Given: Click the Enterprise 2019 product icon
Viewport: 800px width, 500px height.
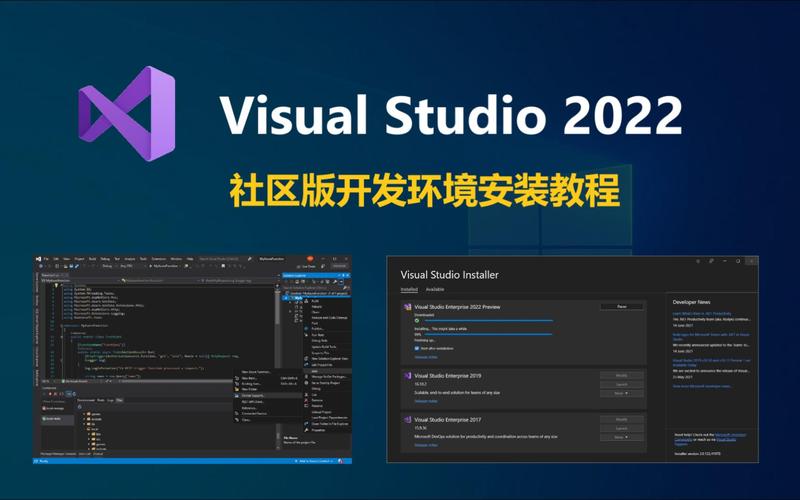Looking at the screenshot, I should coord(407,376).
